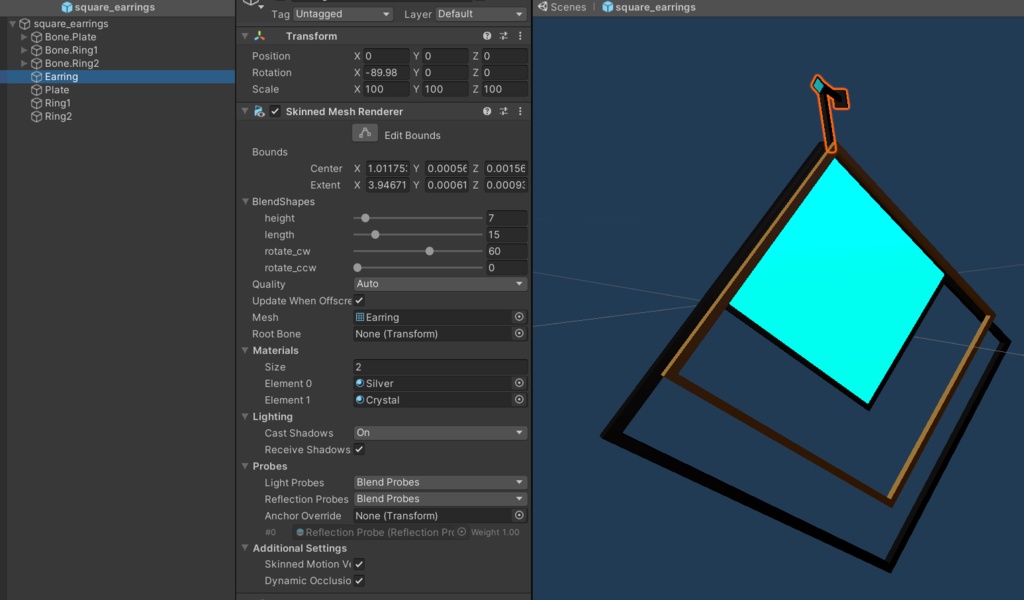Toggle Update When Offscreen

[x=357, y=300]
